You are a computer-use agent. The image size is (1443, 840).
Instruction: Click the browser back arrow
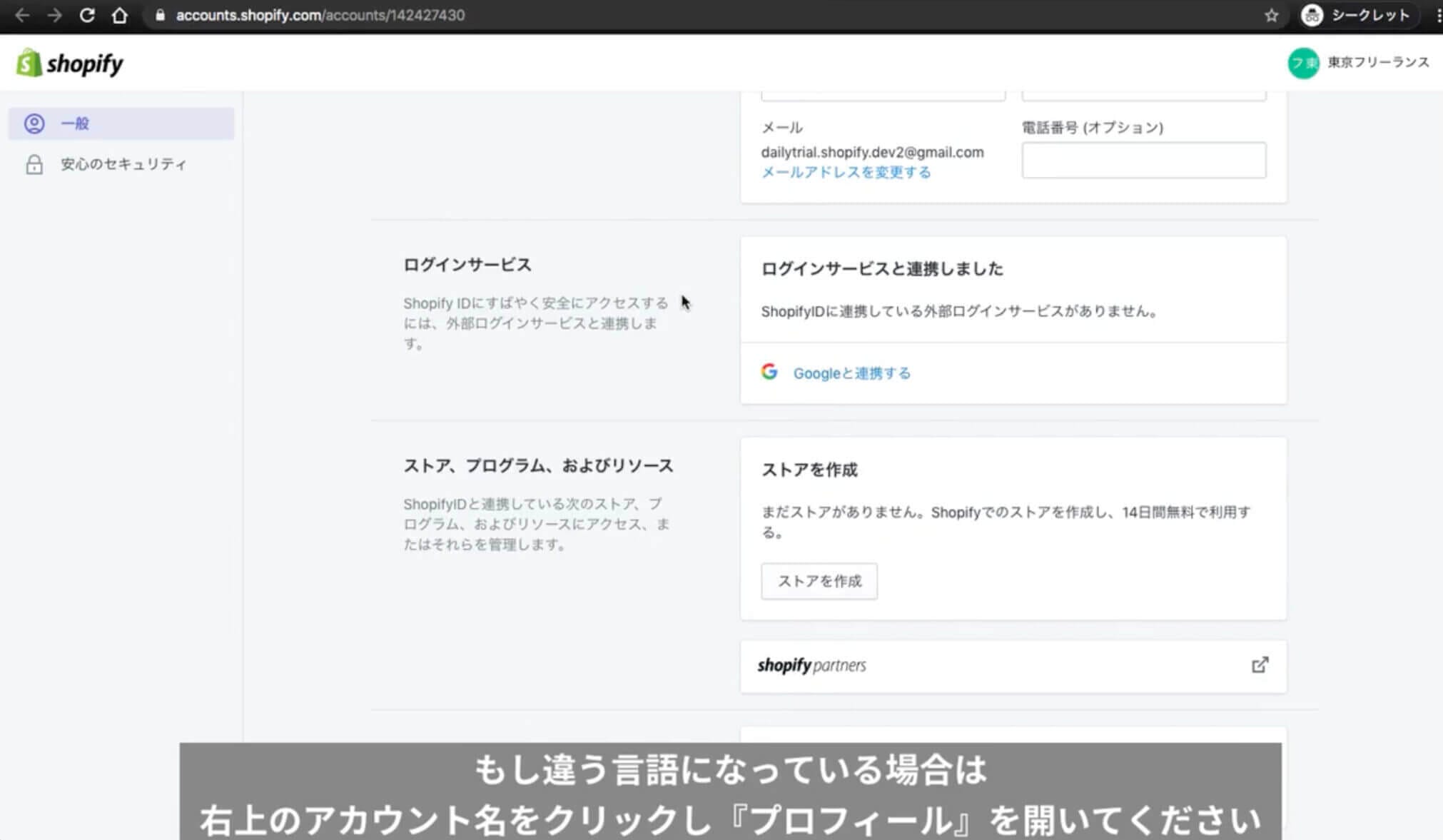tap(22, 15)
